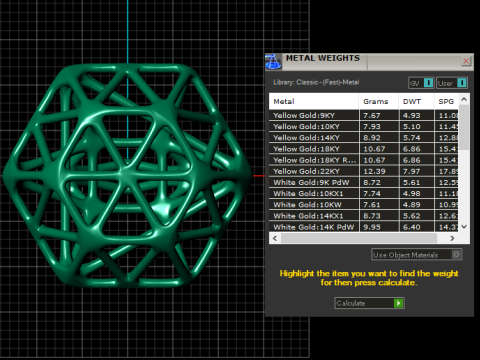
Task: Click the vertical scrollbar thumb
Action: 464,127
